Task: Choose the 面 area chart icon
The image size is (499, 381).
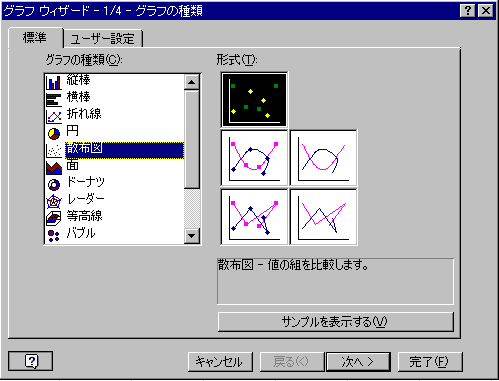Action: point(54,168)
